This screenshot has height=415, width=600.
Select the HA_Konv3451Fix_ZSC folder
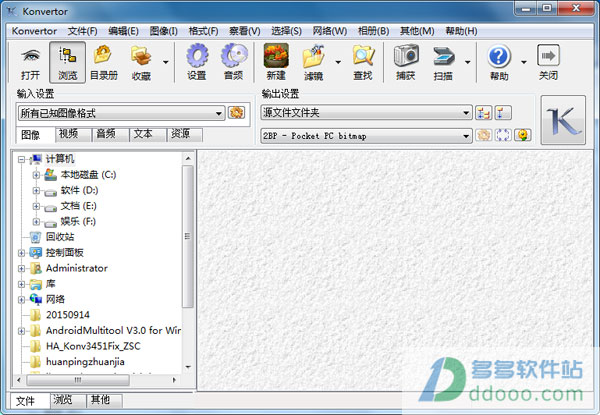(93, 346)
